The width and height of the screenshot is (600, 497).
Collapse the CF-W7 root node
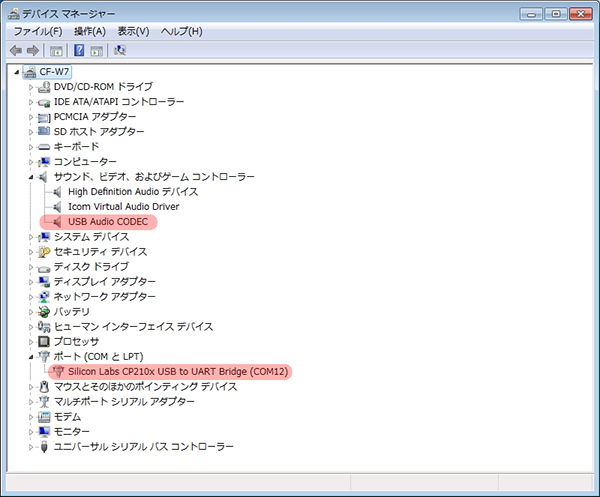pos(16,72)
